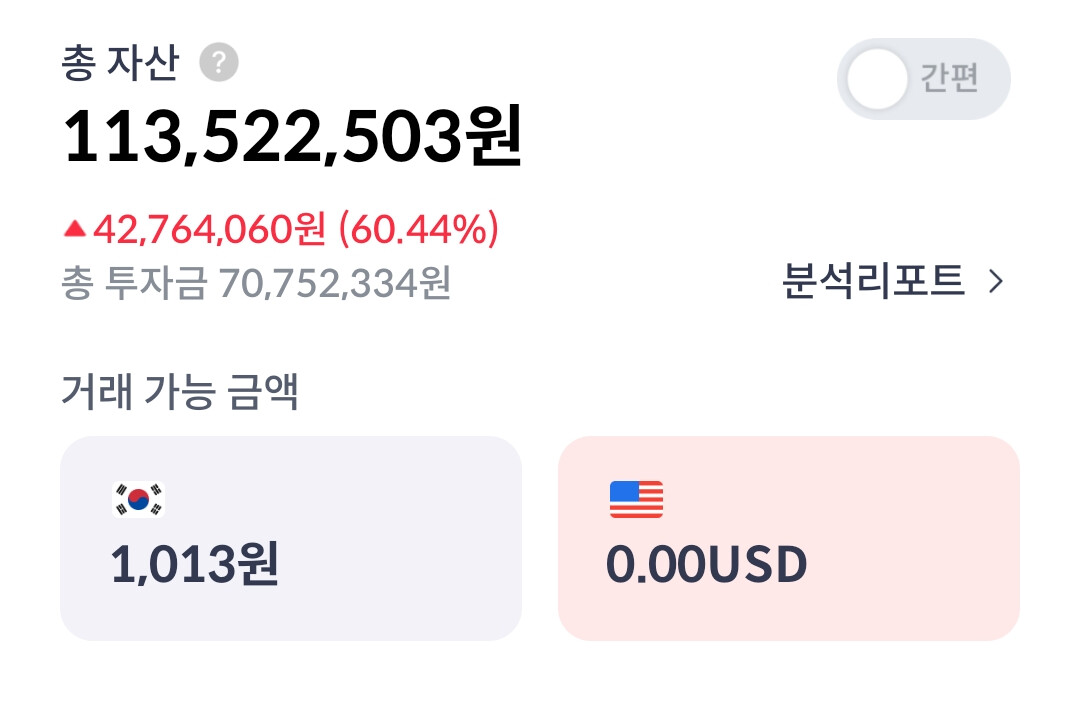Screen dimensions: 1080x707
Task: Expand the 분석리포트 chevron arrow
Action: click(x=996, y=281)
